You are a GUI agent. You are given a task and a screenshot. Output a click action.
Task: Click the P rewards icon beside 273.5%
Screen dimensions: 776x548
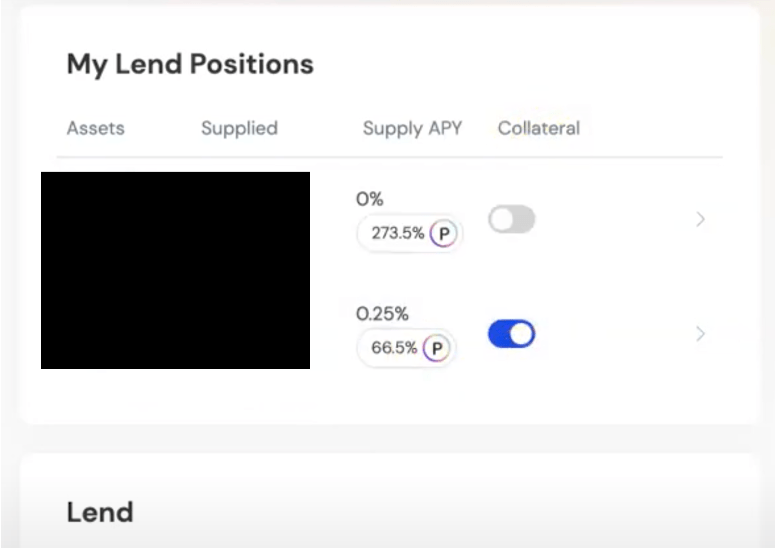445,234
